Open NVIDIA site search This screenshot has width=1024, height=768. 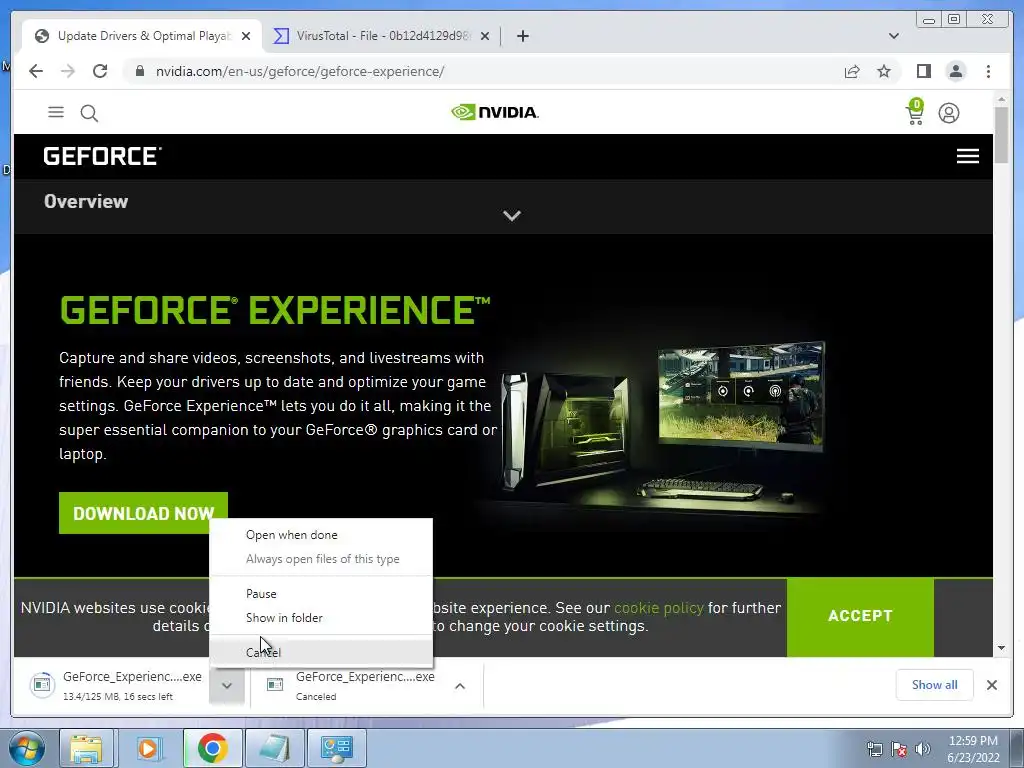(89, 113)
